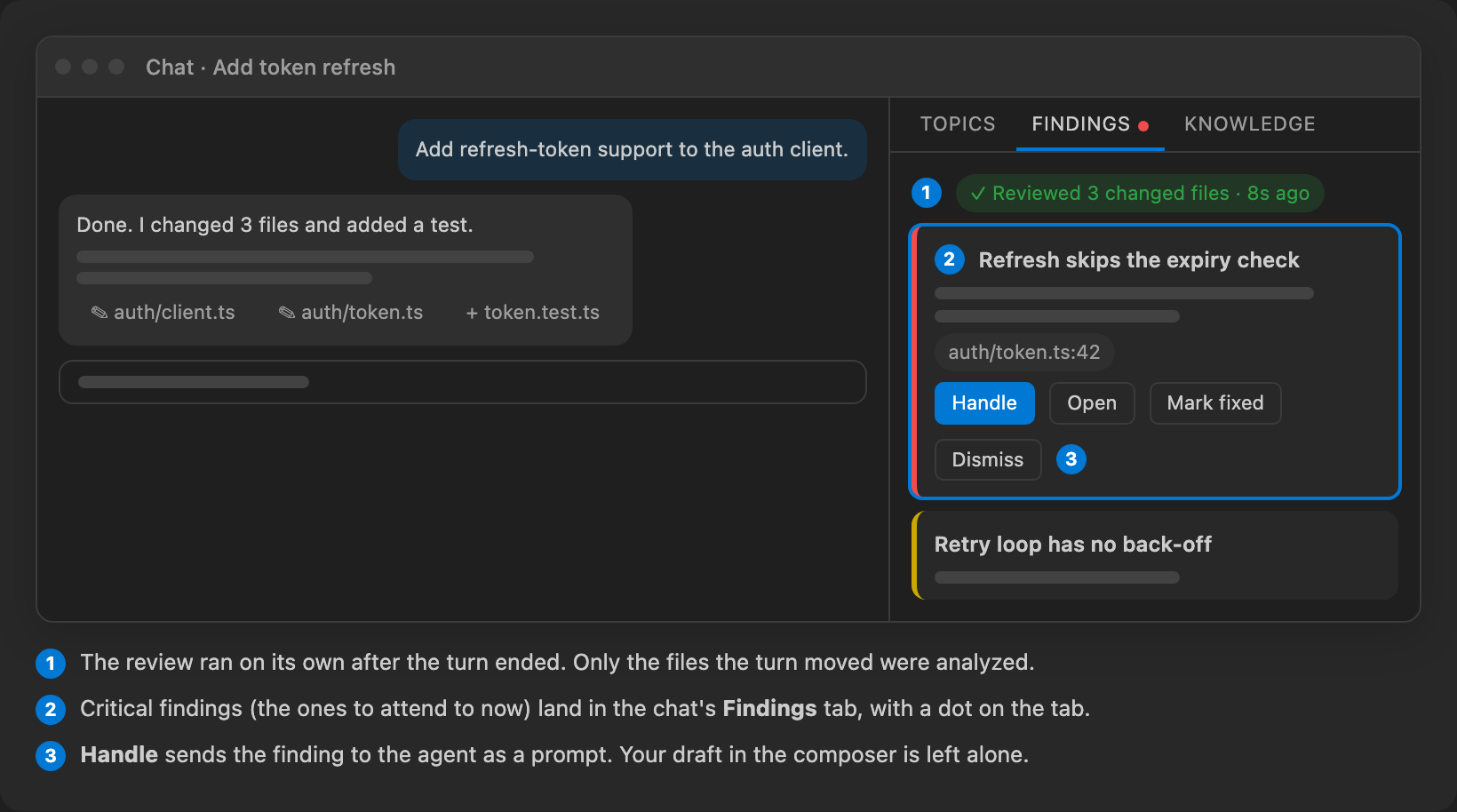This screenshot has height=812, width=1457.
Task: Click the Reviewed 3 changed files status pill
Action: (x=1140, y=194)
